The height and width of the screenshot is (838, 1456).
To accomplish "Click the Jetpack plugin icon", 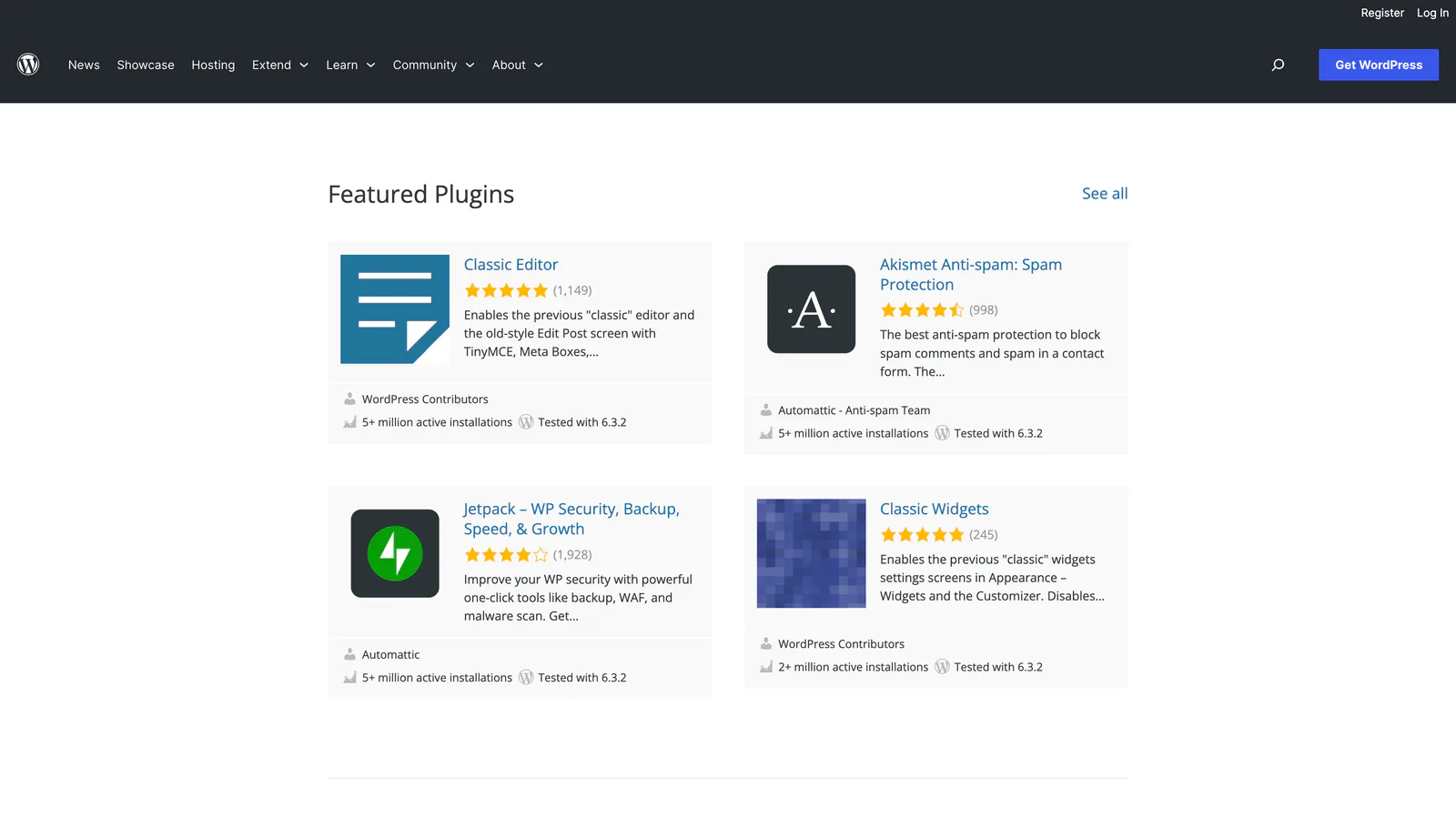I will pyautogui.click(x=395, y=553).
